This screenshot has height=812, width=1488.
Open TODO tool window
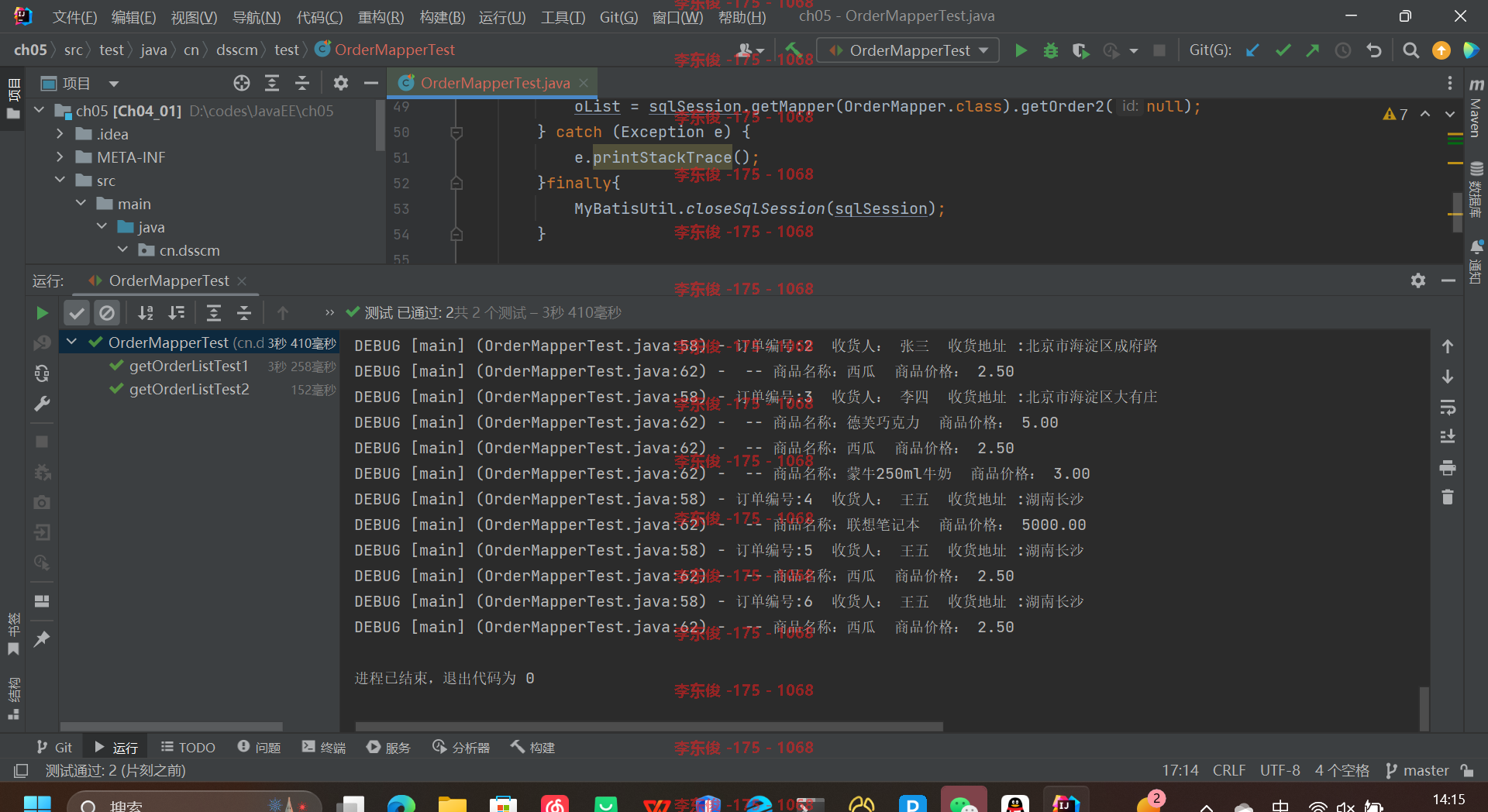tap(188, 747)
